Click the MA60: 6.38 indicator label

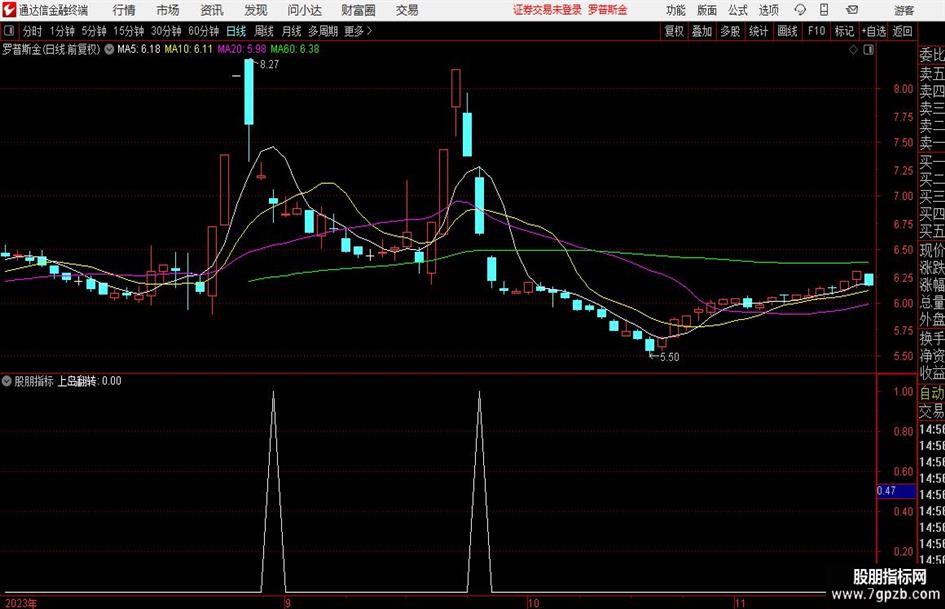click(295, 49)
